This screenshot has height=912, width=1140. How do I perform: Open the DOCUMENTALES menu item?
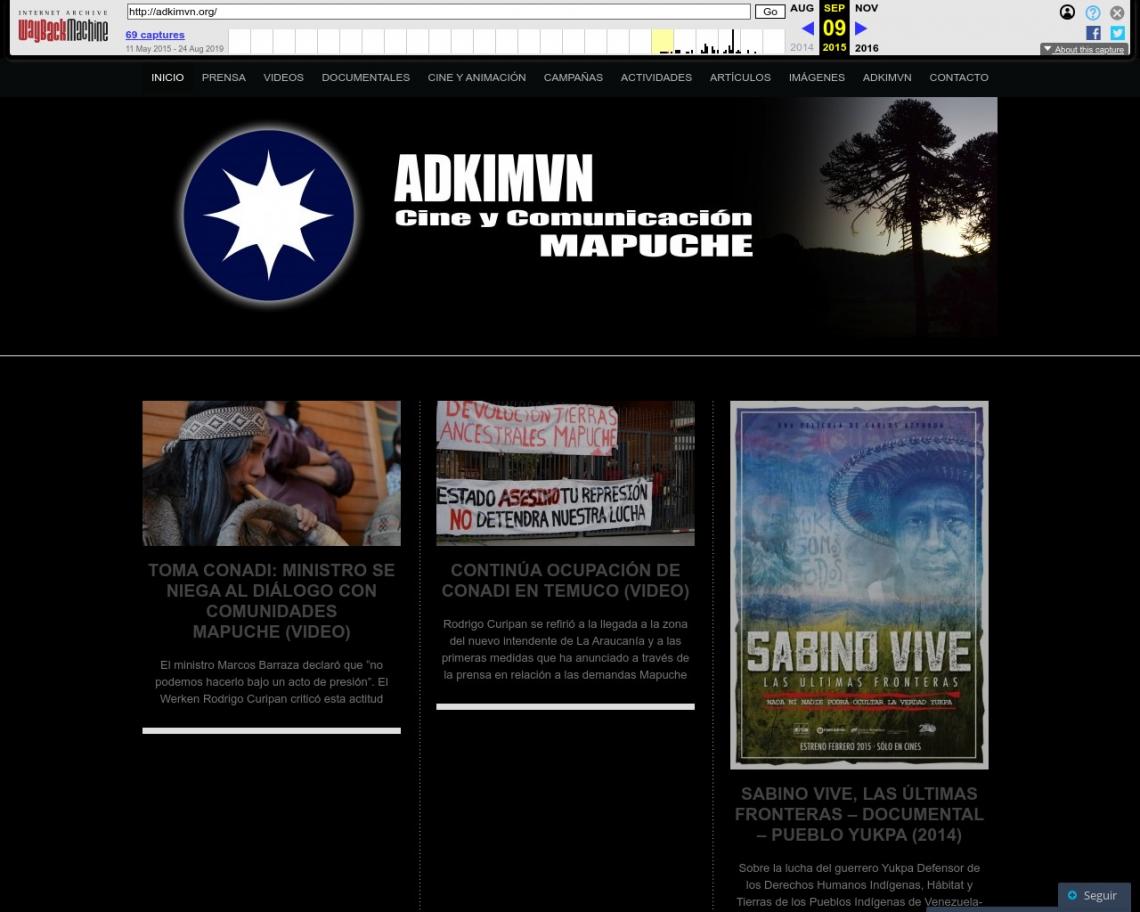(366, 77)
